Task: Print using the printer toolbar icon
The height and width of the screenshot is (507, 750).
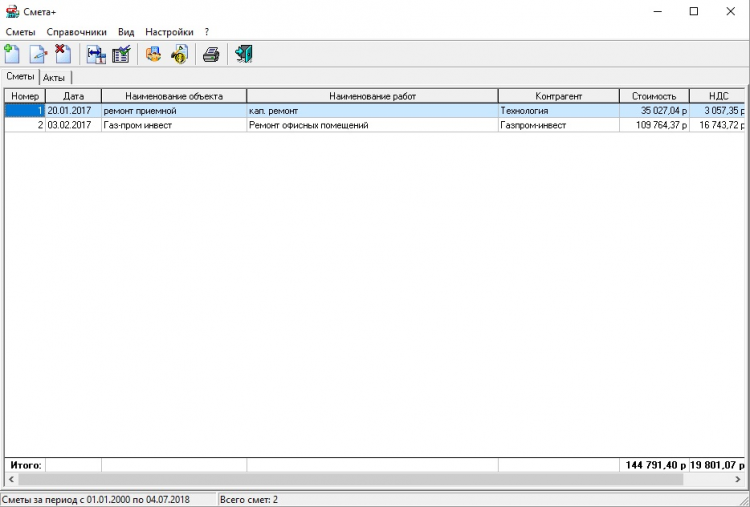Action: click(211, 55)
